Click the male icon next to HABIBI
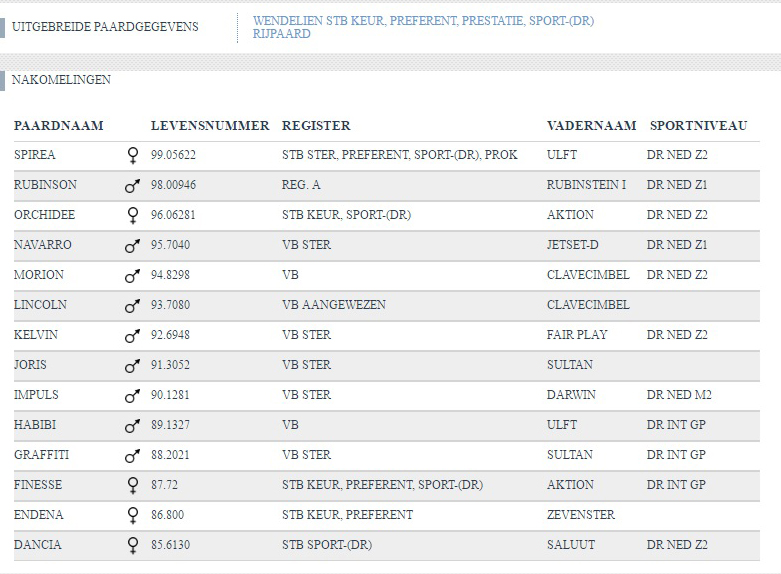 pos(132,426)
